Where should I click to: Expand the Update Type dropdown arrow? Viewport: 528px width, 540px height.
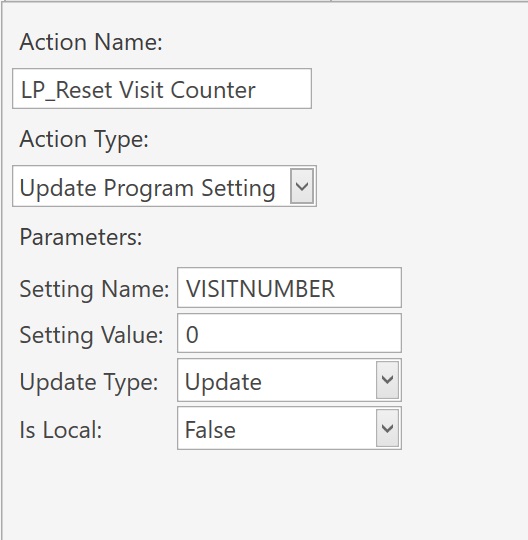click(x=387, y=380)
